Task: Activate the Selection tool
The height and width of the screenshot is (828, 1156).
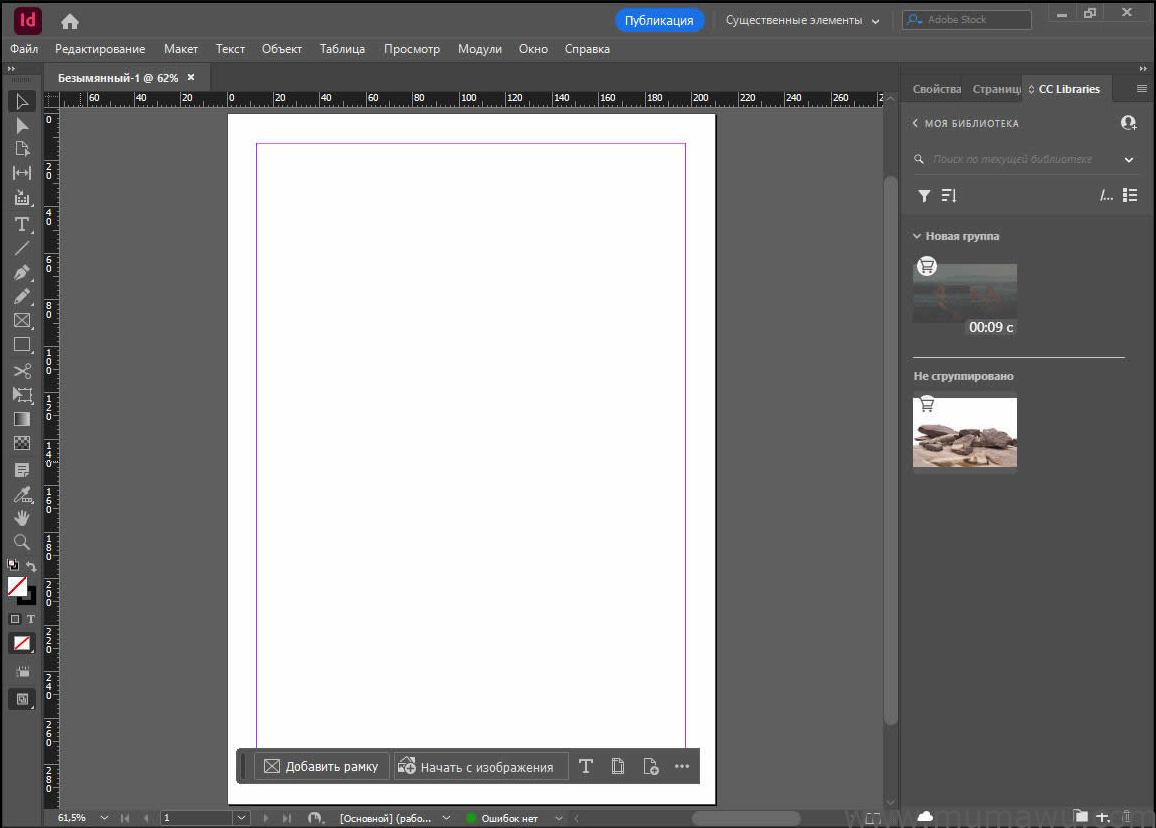Action: pyautogui.click(x=22, y=101)
